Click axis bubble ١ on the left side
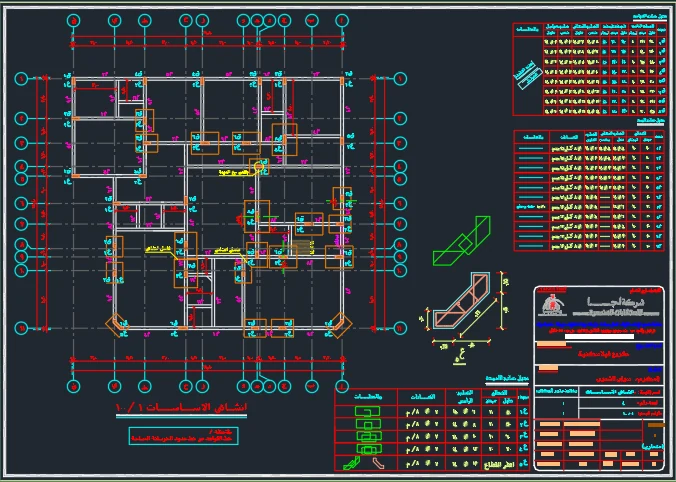The width and height of the screenshot is (676, 482). coord(21,78)
